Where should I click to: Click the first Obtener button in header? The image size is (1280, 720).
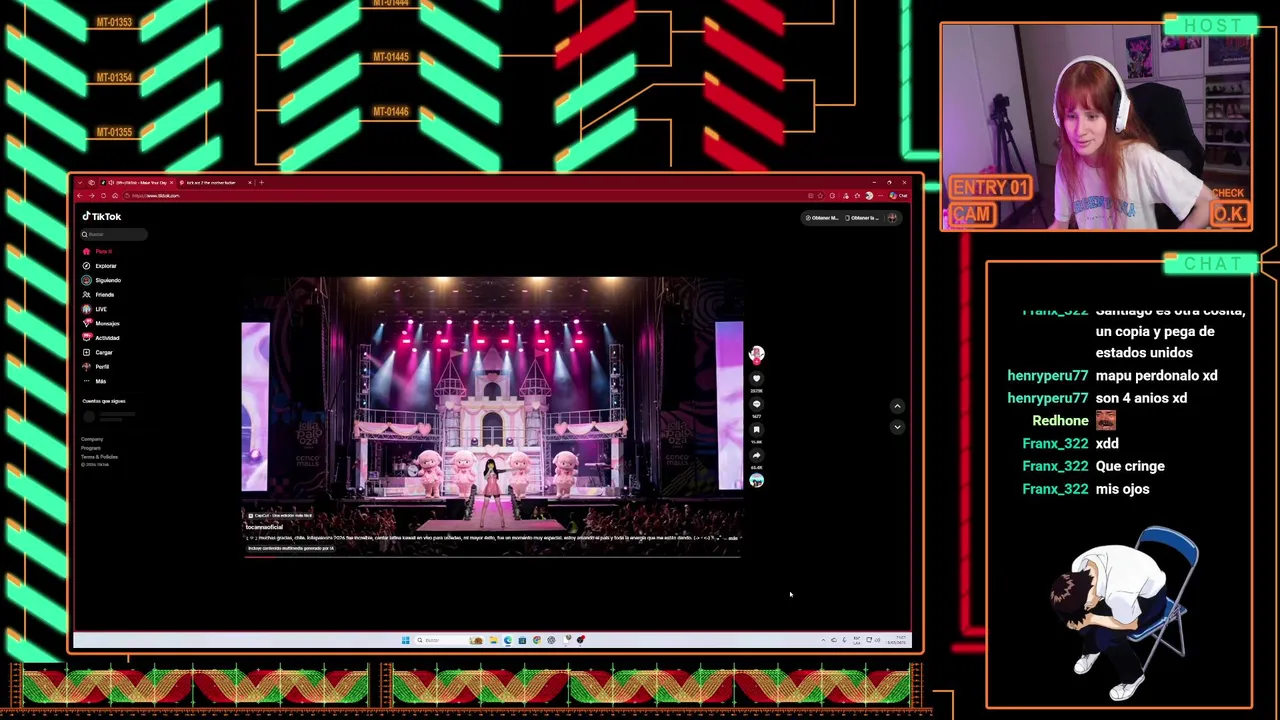[x=823, y=218]
